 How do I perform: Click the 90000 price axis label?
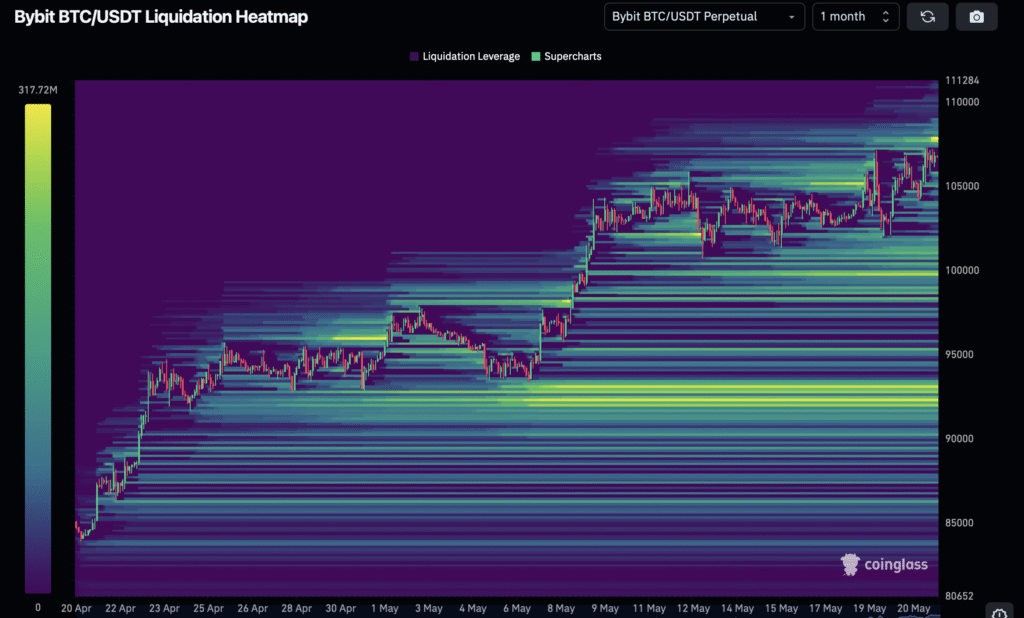coord(959,438)
